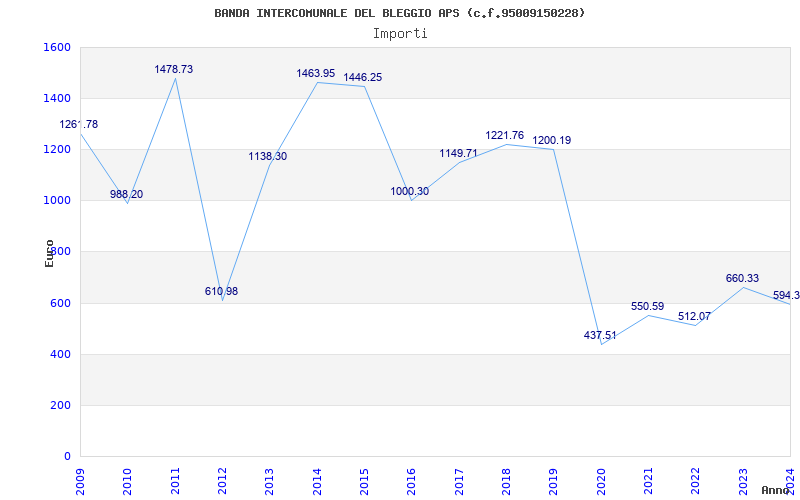The image size is (800, 500).
Task: Click the 2020 x-axis year label
Action: click(x=601, y=482)
